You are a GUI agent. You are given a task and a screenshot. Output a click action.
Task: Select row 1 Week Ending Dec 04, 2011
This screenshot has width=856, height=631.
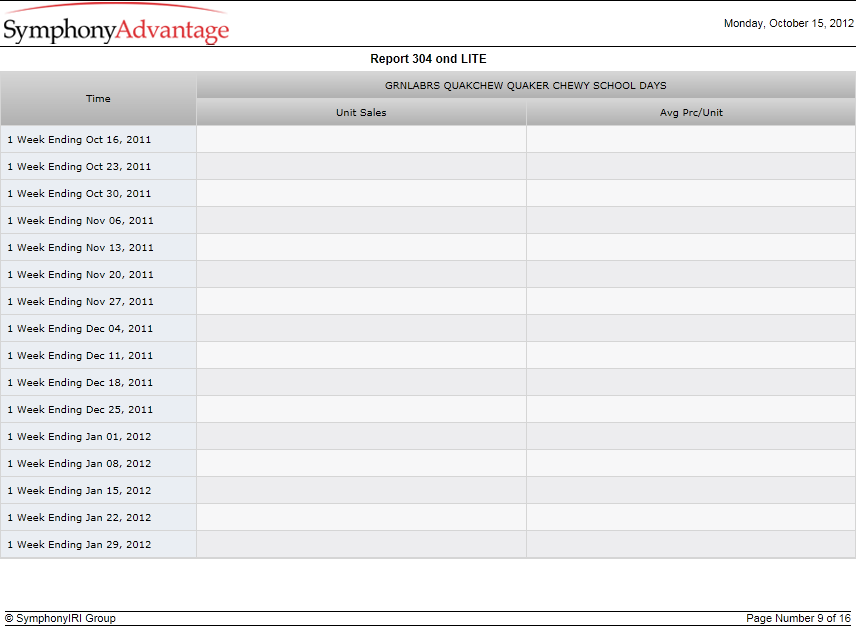tap(427, 329)
